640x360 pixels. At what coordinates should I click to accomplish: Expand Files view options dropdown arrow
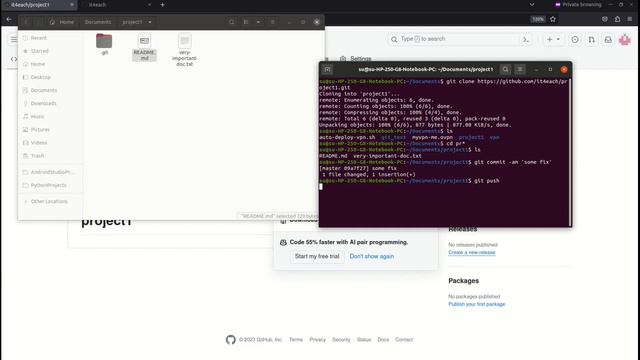(258, 22)
